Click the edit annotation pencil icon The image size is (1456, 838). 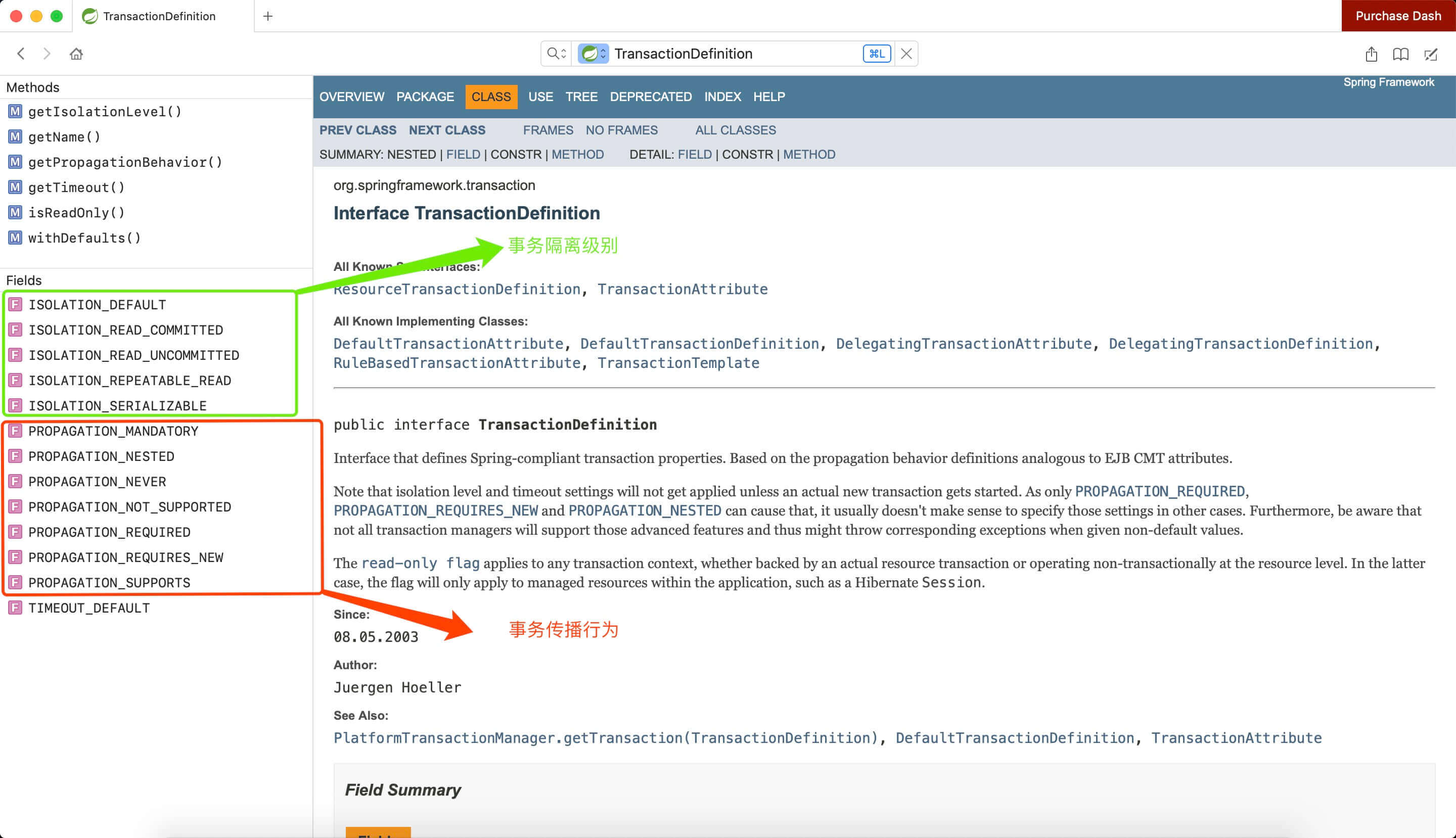pos(1431,54)
